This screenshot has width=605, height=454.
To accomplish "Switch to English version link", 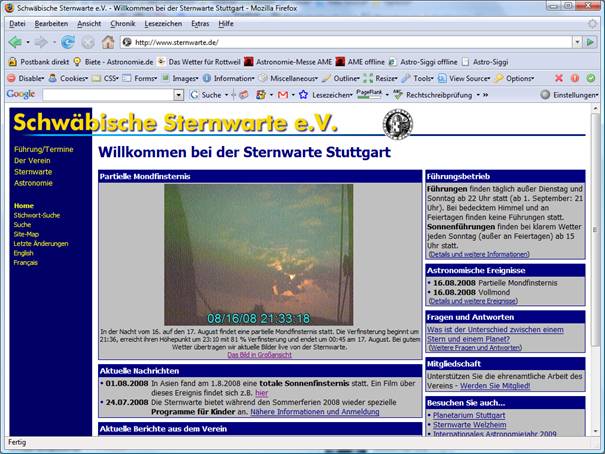I will click(x=23, y=253).
